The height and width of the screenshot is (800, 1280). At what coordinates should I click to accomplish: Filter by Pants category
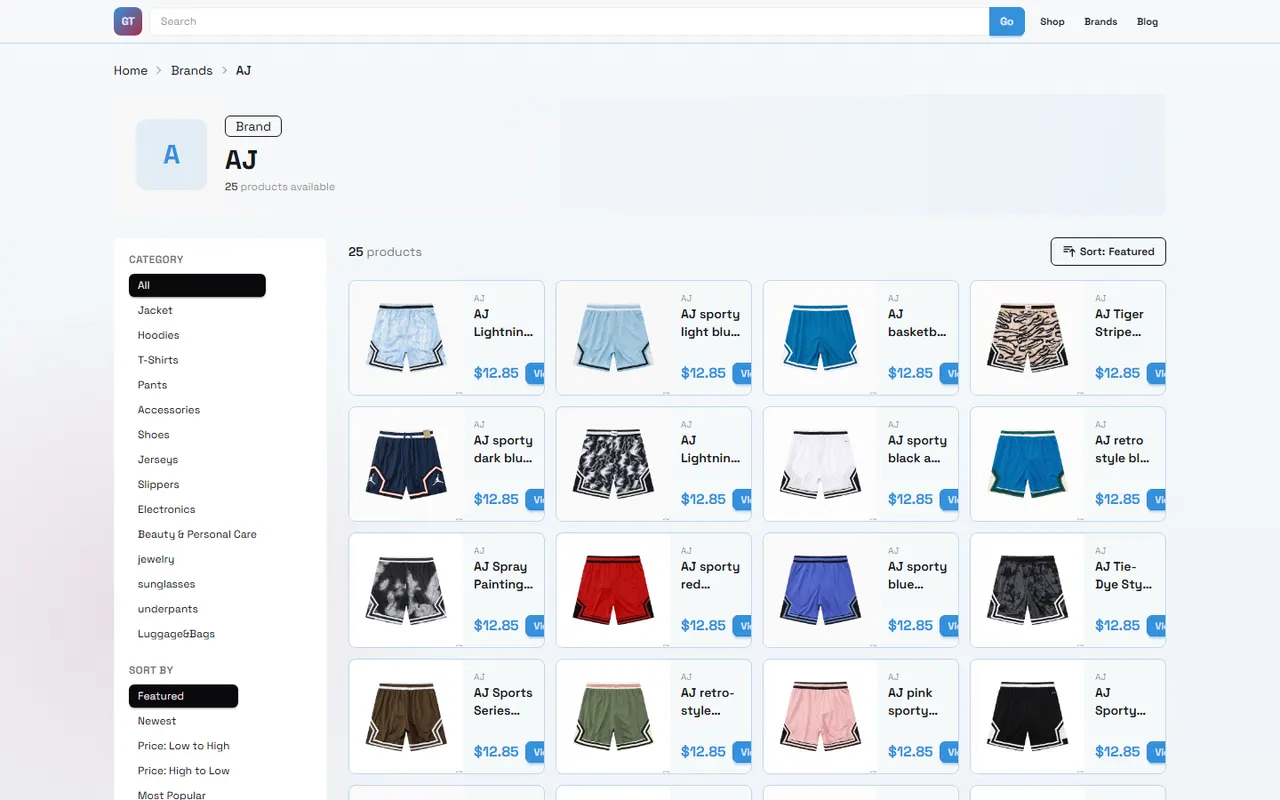pyautogui.click(x=152, y=385)
